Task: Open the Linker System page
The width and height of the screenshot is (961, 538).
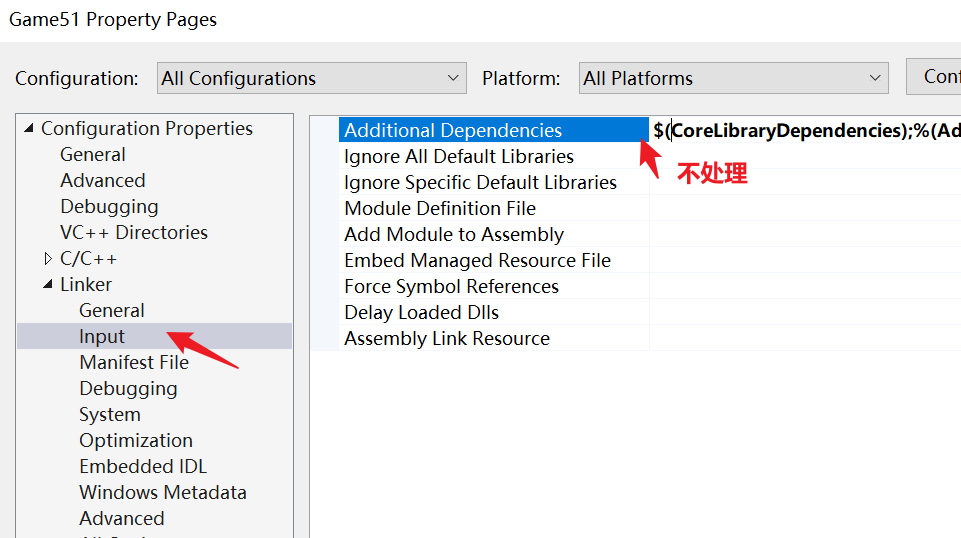Action: point(110,414)
